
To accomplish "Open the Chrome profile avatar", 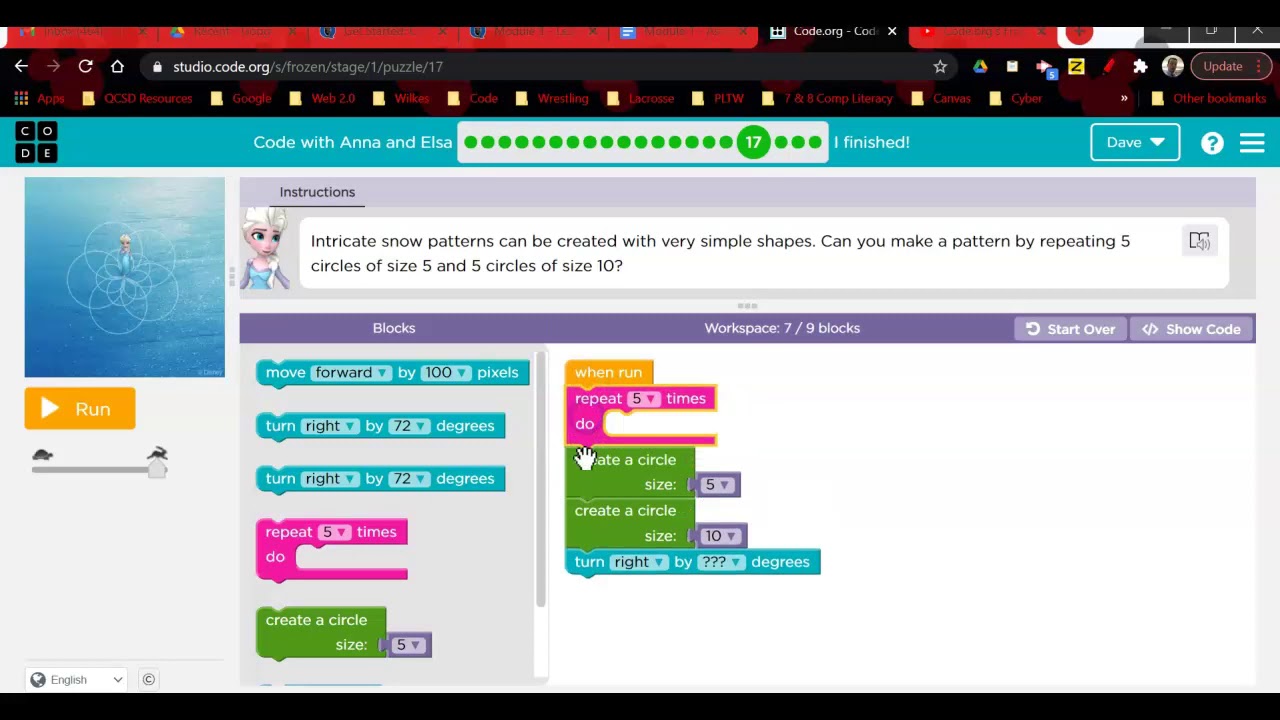I will 1173,66.
